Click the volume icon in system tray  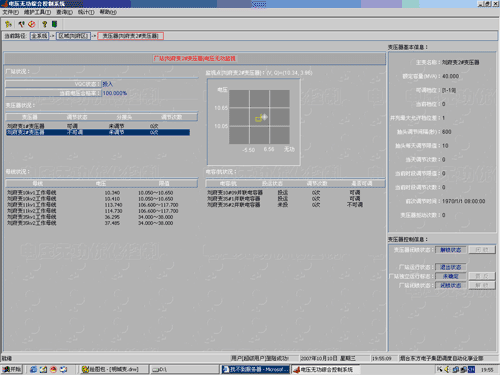[447, 369]
